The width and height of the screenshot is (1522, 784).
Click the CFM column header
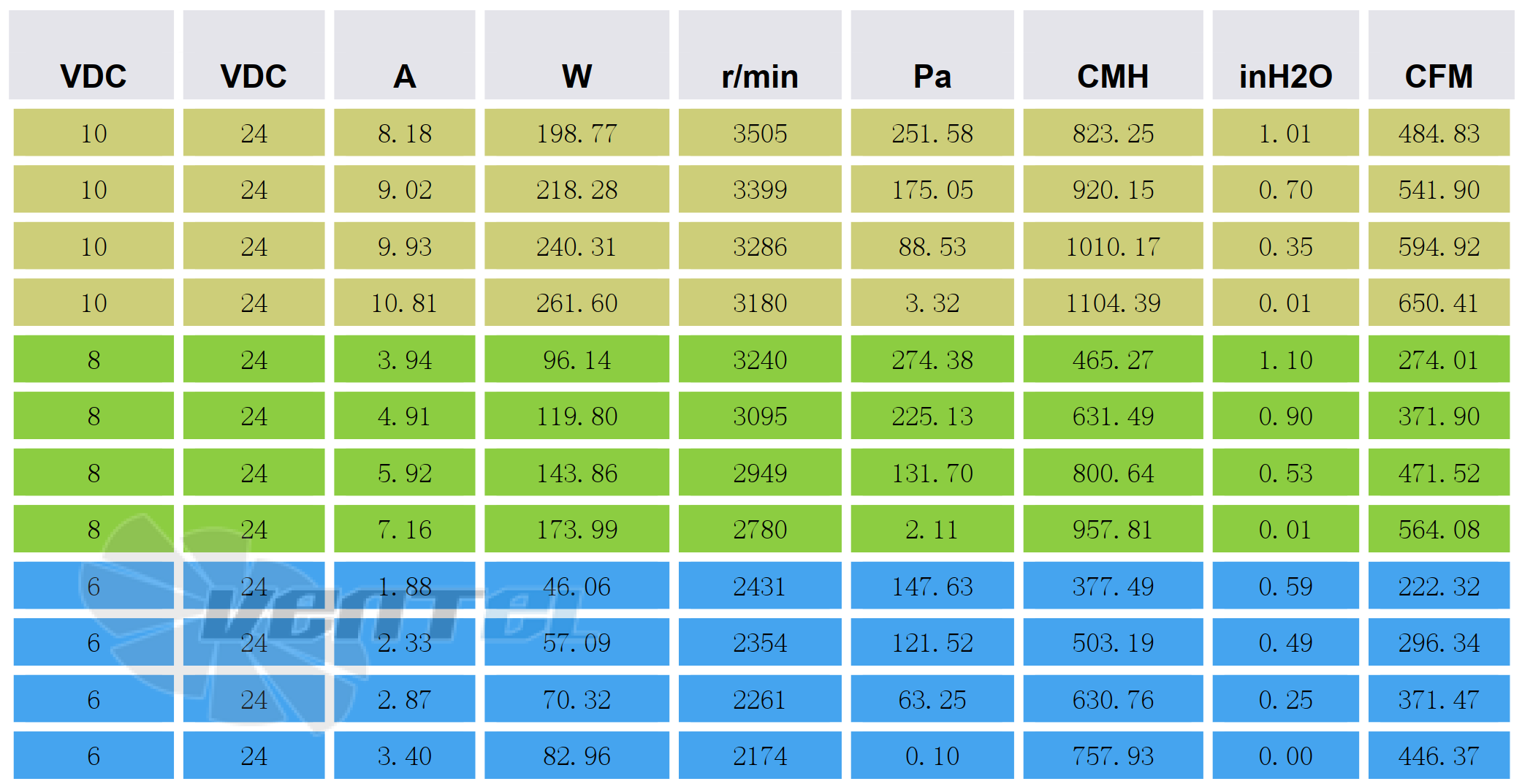click(1438, 76)
